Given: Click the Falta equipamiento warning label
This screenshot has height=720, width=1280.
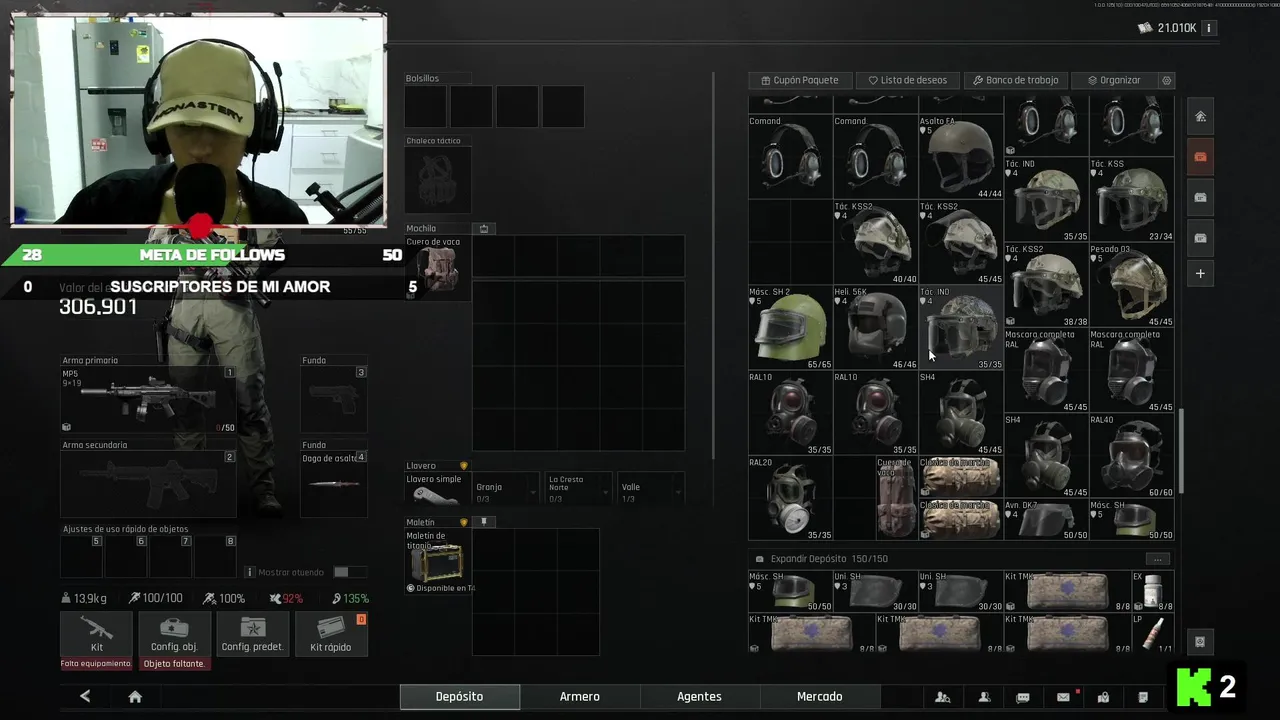Looking at the screenshot, I should click(x=96, y=664).
